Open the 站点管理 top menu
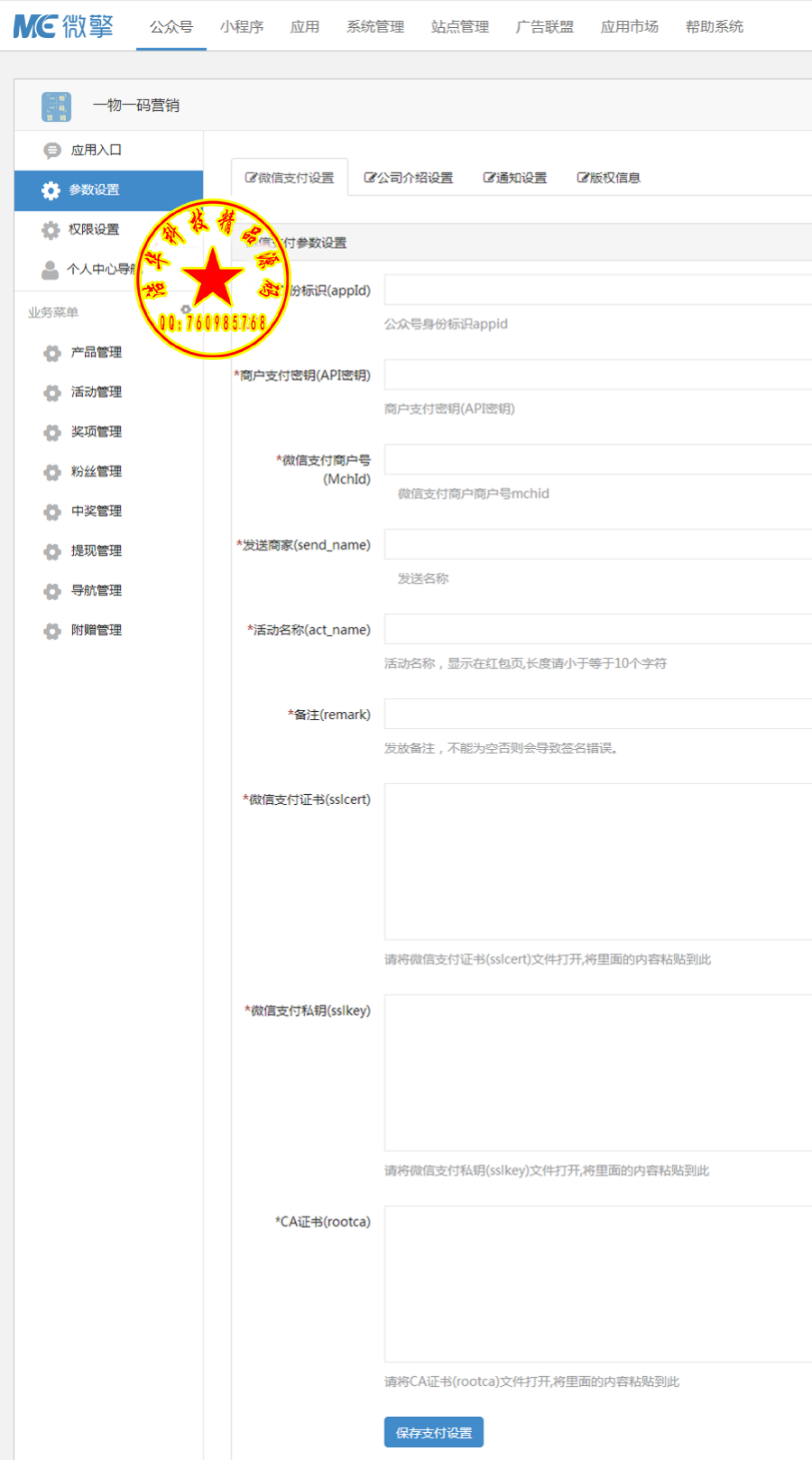Screen dimensions: 812x1460 (x=460, y=27)
